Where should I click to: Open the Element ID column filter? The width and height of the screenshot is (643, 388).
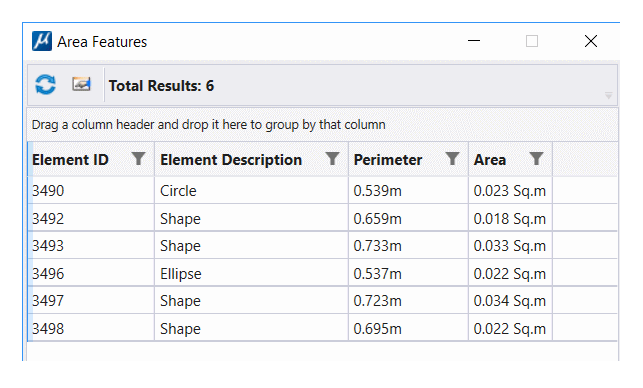[x=139, y=159]
